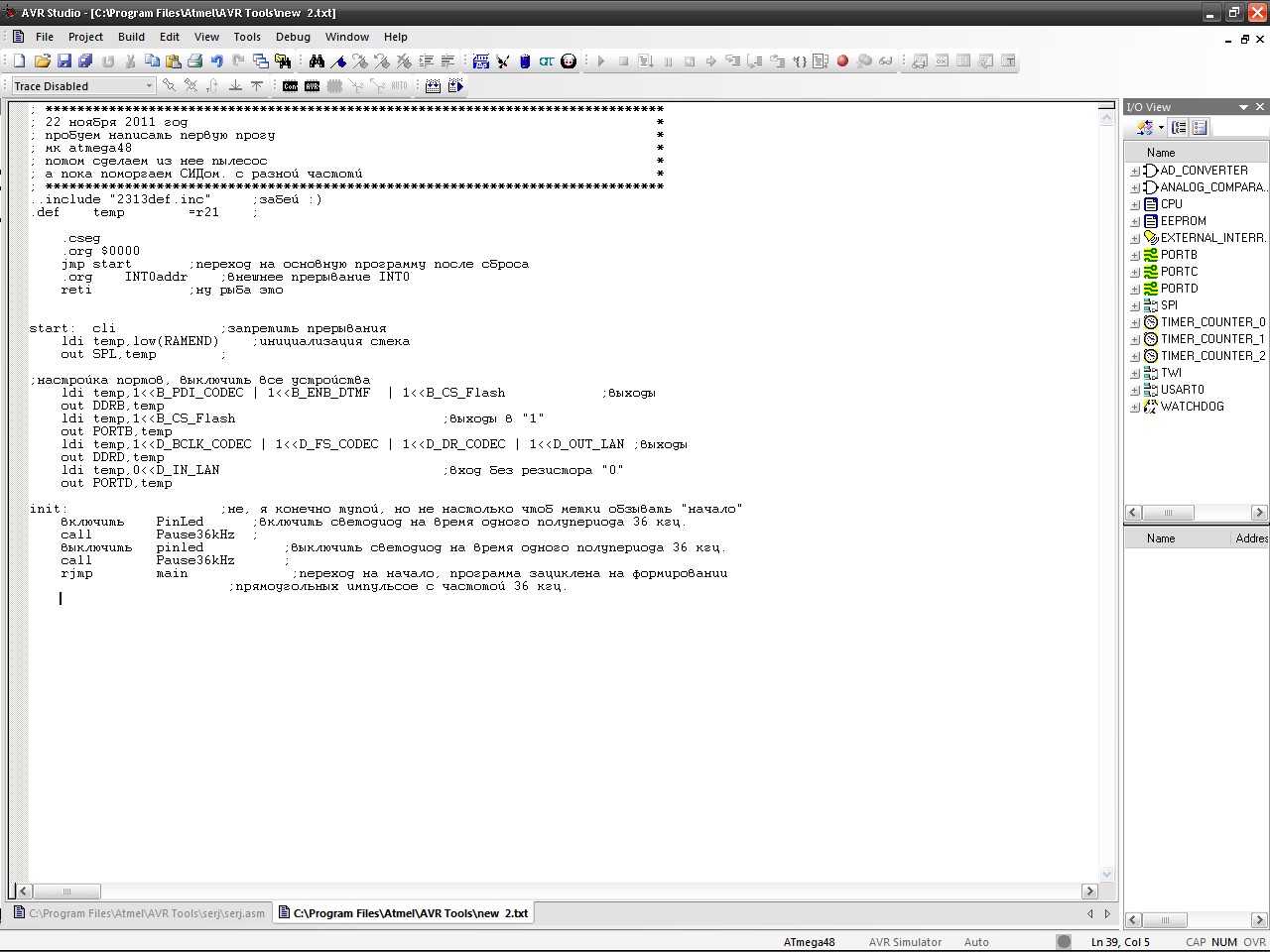Click the Address column header in lower pane

(1249, 538)
